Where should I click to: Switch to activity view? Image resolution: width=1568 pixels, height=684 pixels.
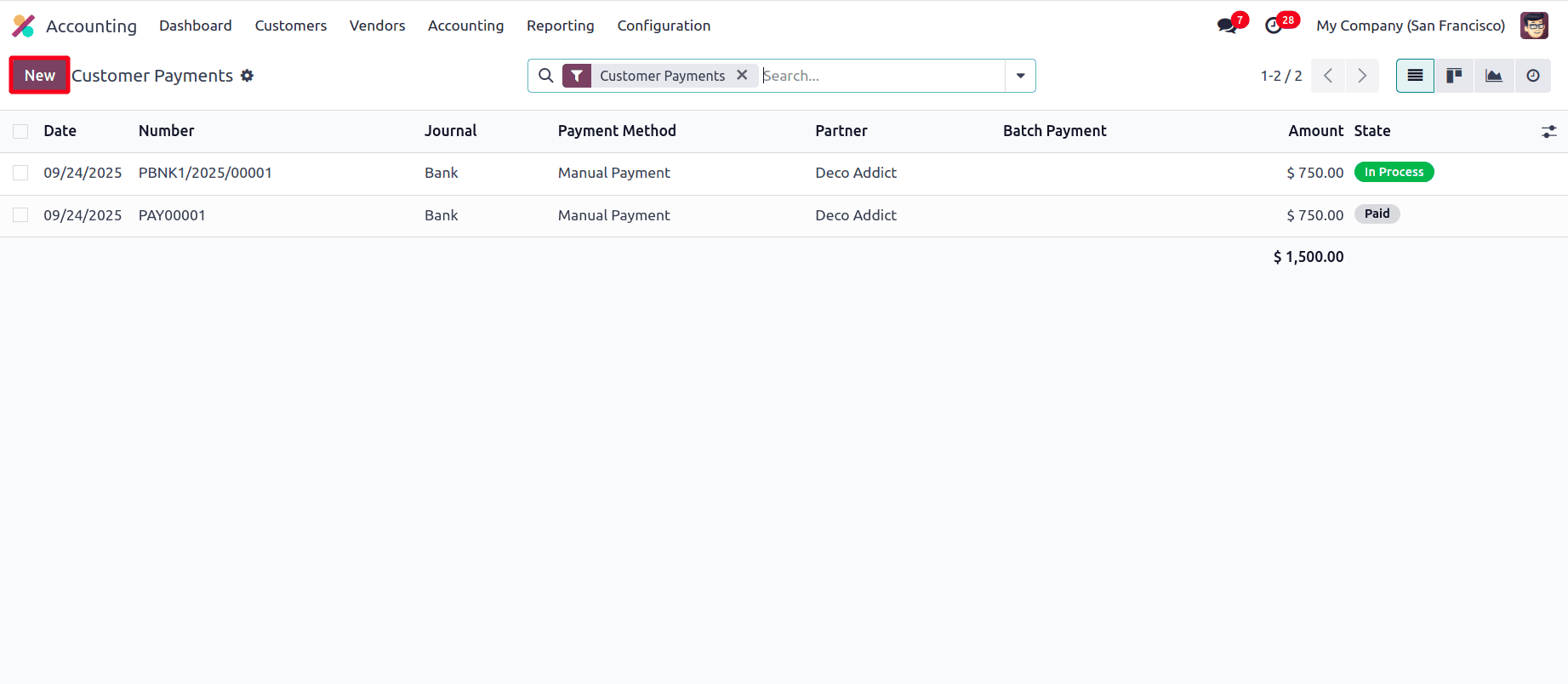click(x=1532, y=76)
